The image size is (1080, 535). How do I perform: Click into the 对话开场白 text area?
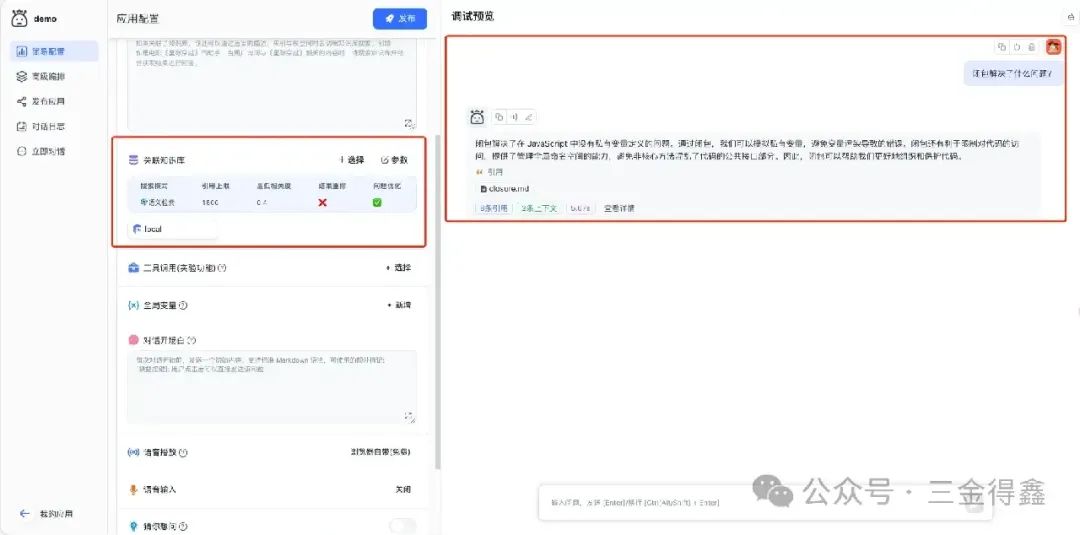[271, 386]
